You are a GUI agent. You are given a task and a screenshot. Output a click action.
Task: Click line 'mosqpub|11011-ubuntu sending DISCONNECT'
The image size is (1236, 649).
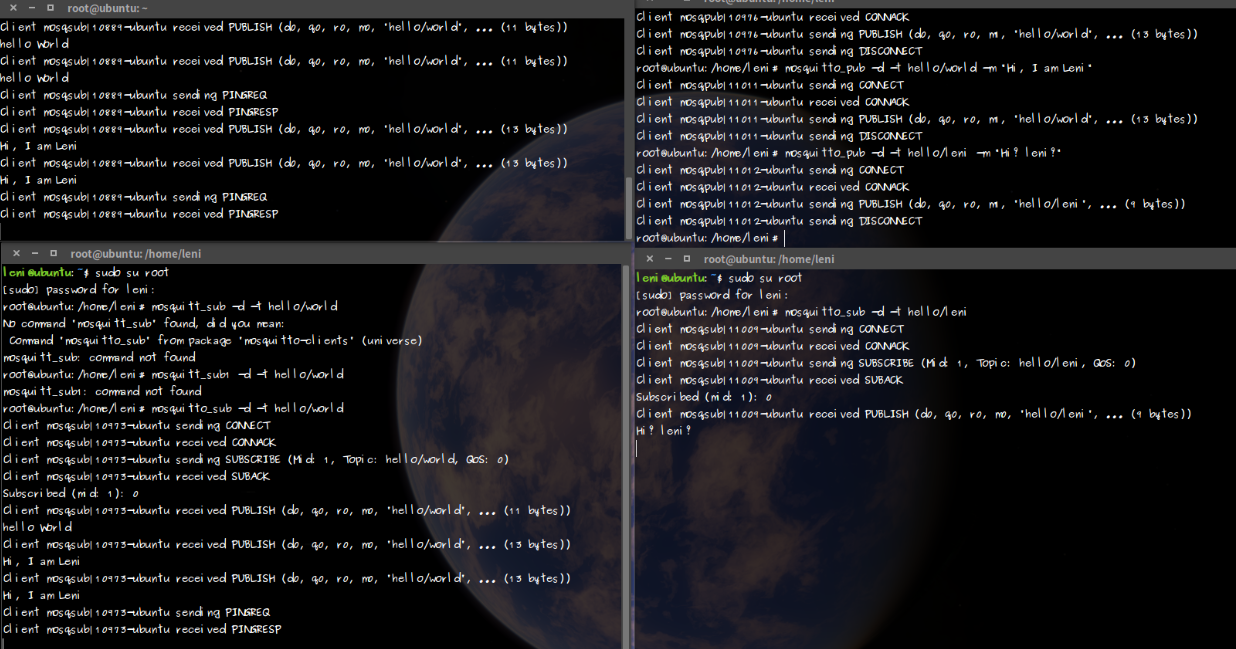(x=779, y=136)
